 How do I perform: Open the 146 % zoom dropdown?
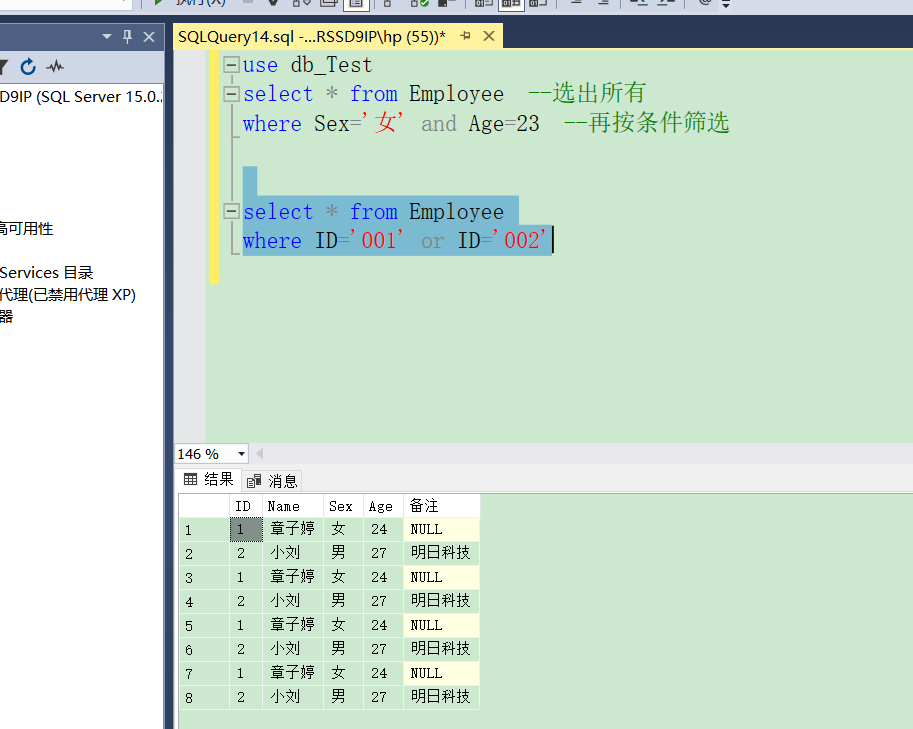(241, 454)
